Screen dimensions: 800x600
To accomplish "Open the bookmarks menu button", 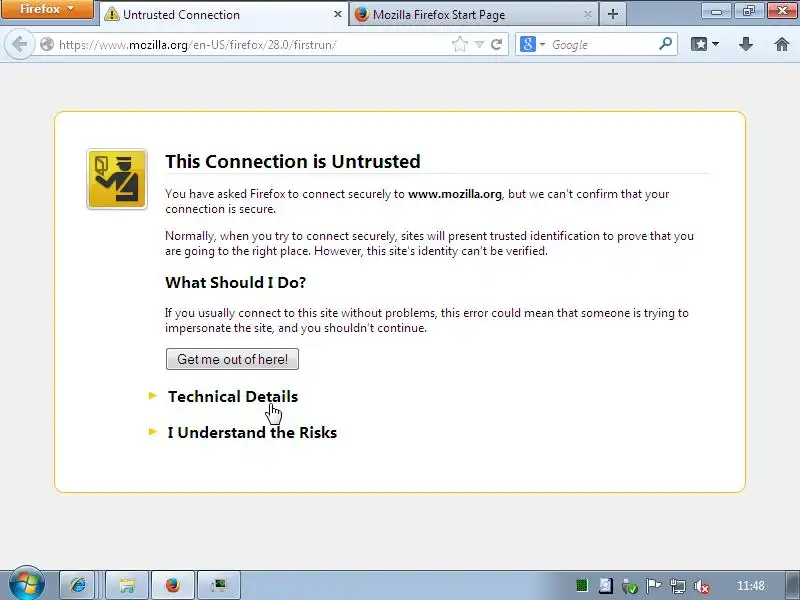I will [x=705, y=44].
